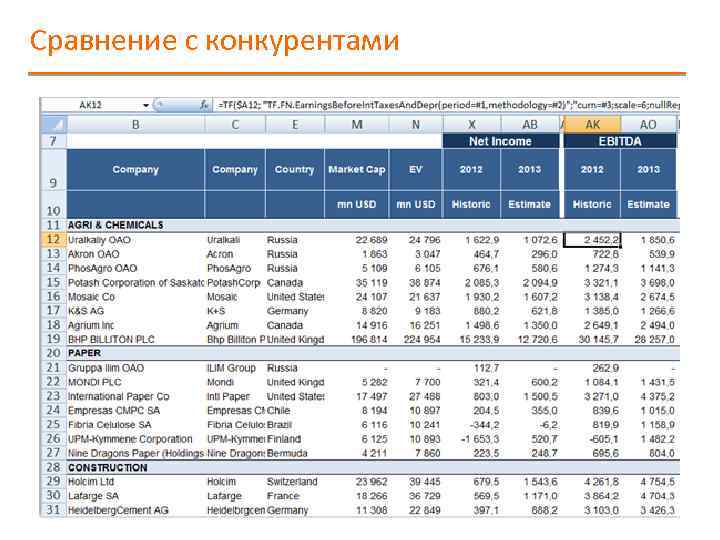The image size is (720, 540).
Task: Select column B header
Action: pyautogui.click(x=136, y=124)
